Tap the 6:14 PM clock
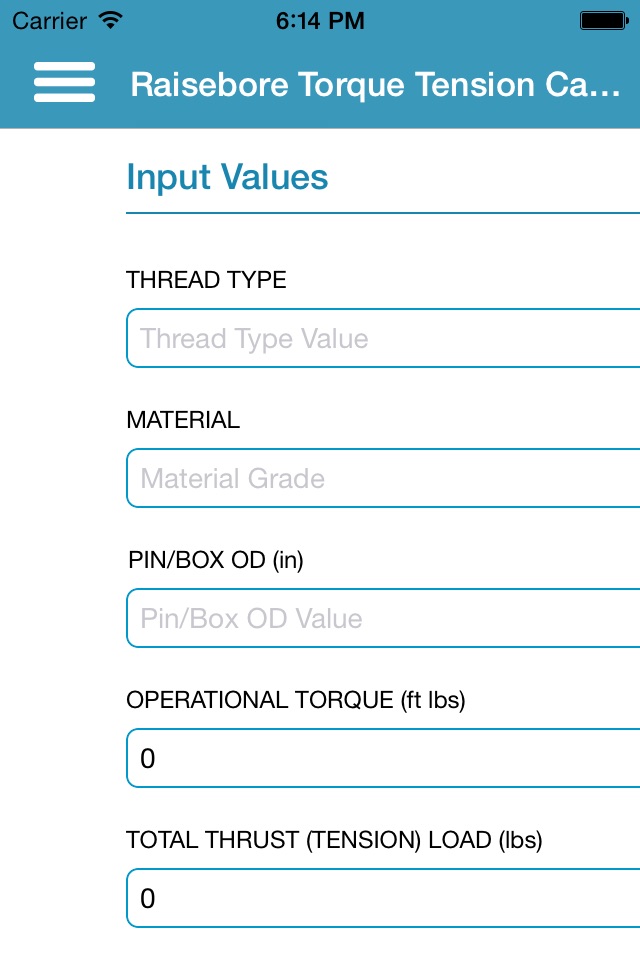The width and height of the screenshot is (640, 960). (x=320, y=21)
